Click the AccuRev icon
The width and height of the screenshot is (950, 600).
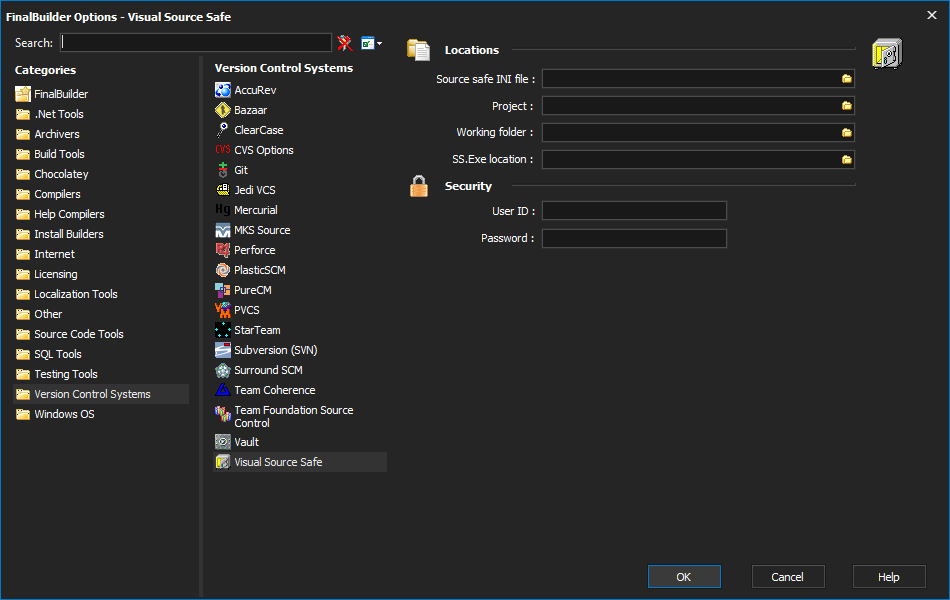tap(223, 90)
